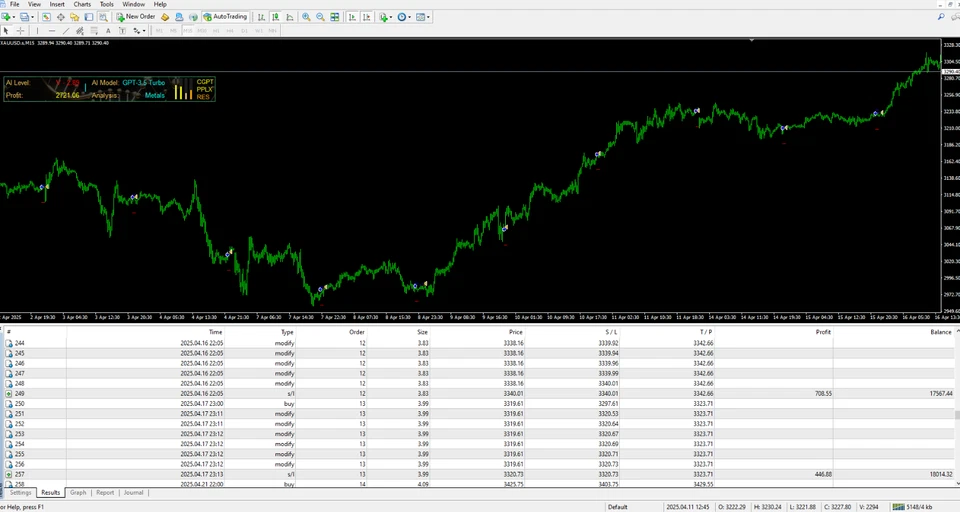
Task: Open the Terminal panel icon
Action: point(89,17)
